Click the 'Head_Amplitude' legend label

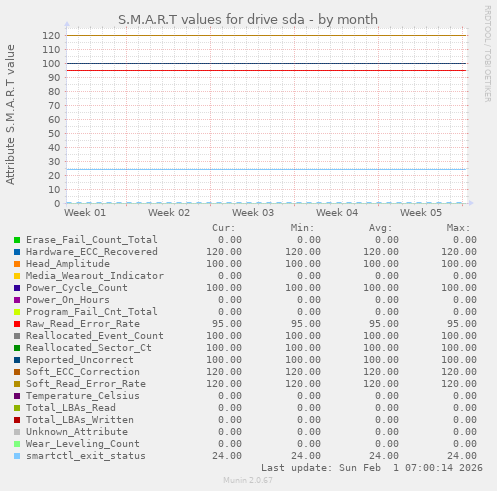click(x=68, y=264)
